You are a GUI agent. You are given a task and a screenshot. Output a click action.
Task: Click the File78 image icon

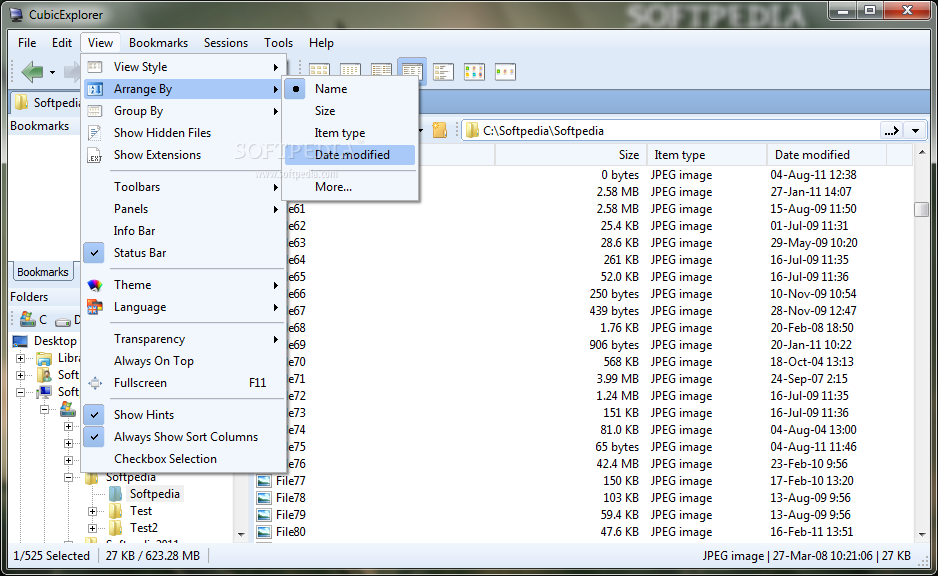point(264,498)
